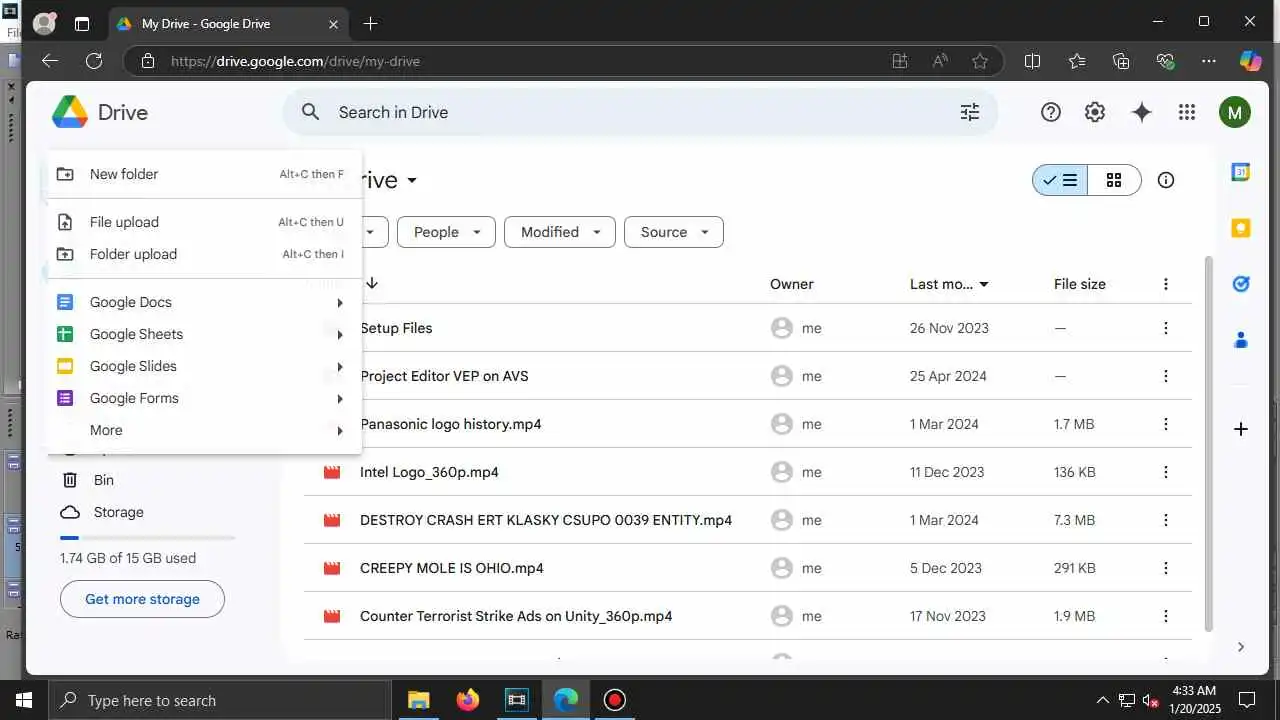Switch to grid layout view
Image resolution: width=1280 pixels, height=720 pixels.
[1114, 180]
